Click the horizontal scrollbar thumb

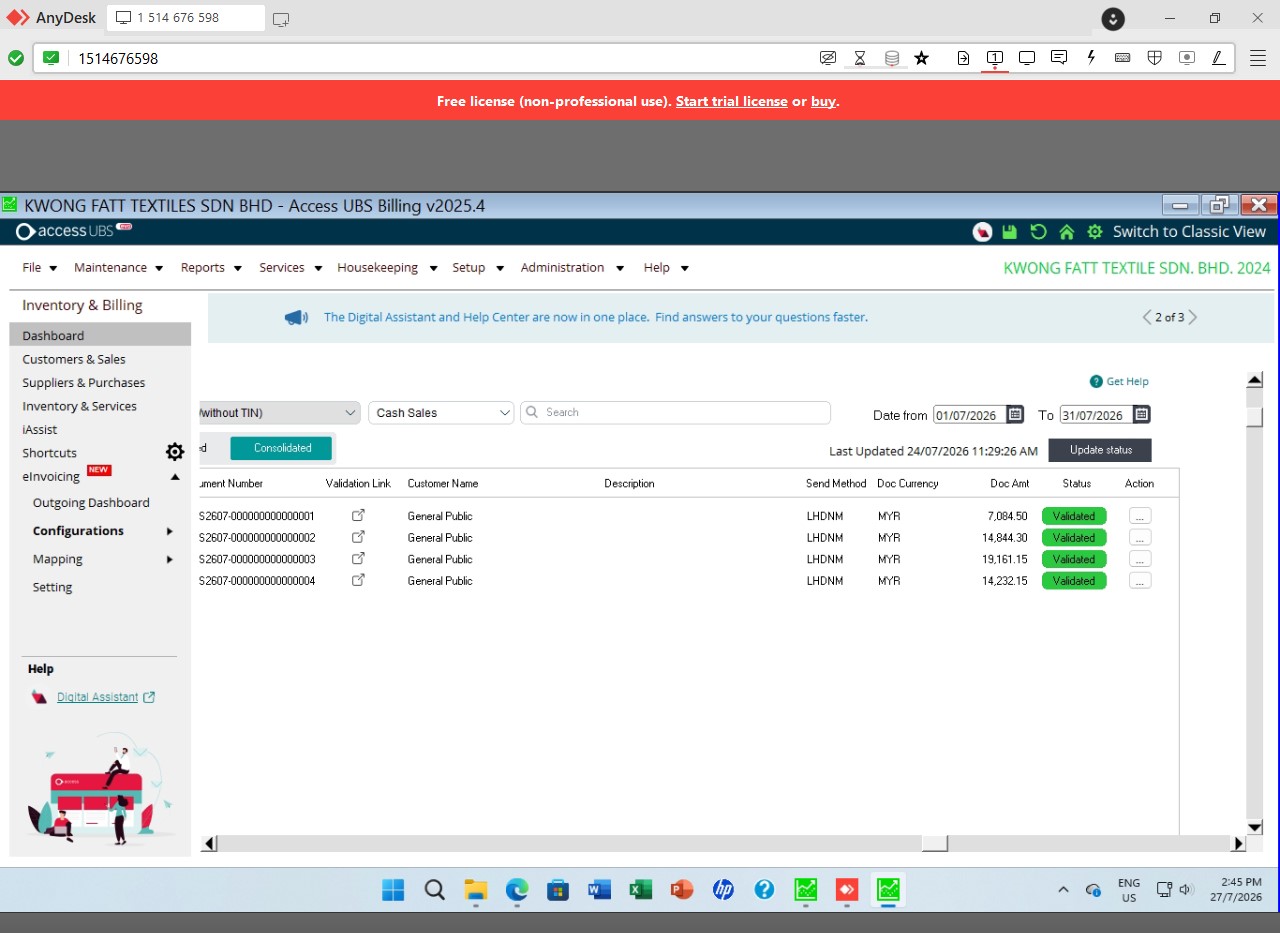(934, 844)
